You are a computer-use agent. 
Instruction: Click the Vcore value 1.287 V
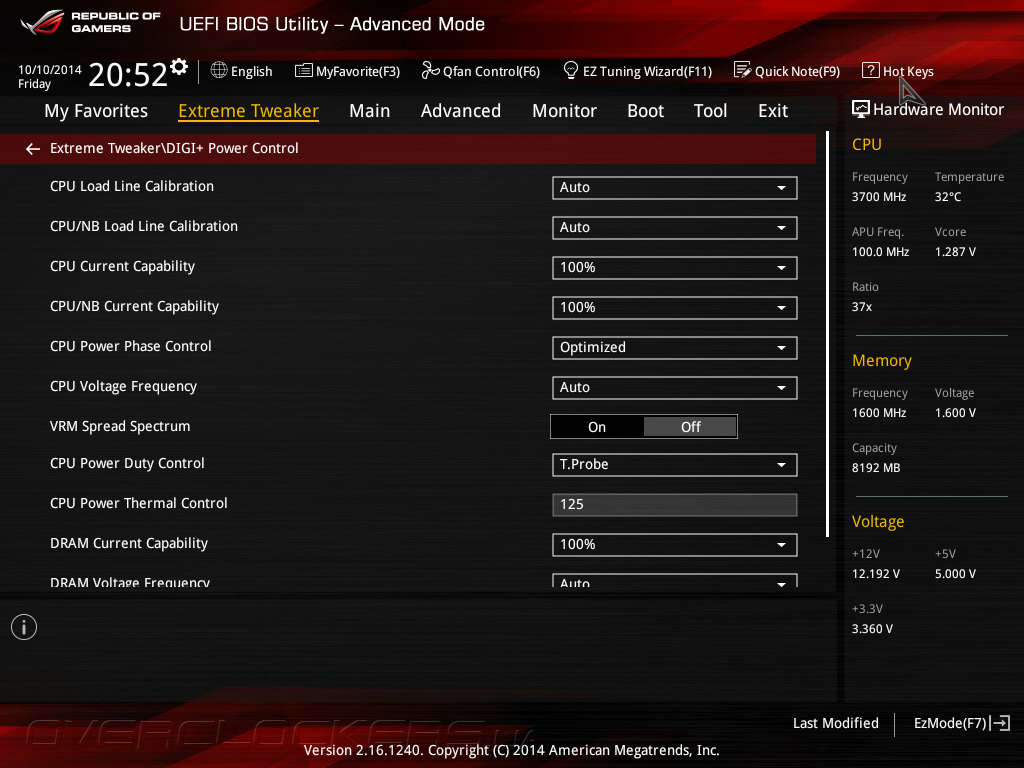pyautogui.click(x=955, y=252)
